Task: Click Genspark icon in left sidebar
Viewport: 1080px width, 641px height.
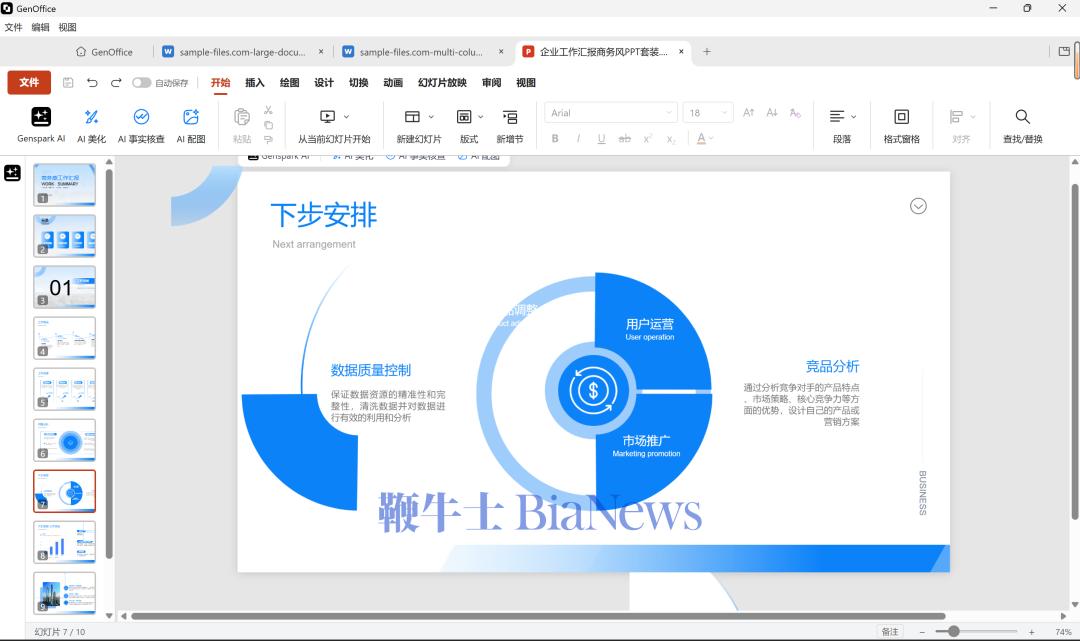Action: coord(12,173)
